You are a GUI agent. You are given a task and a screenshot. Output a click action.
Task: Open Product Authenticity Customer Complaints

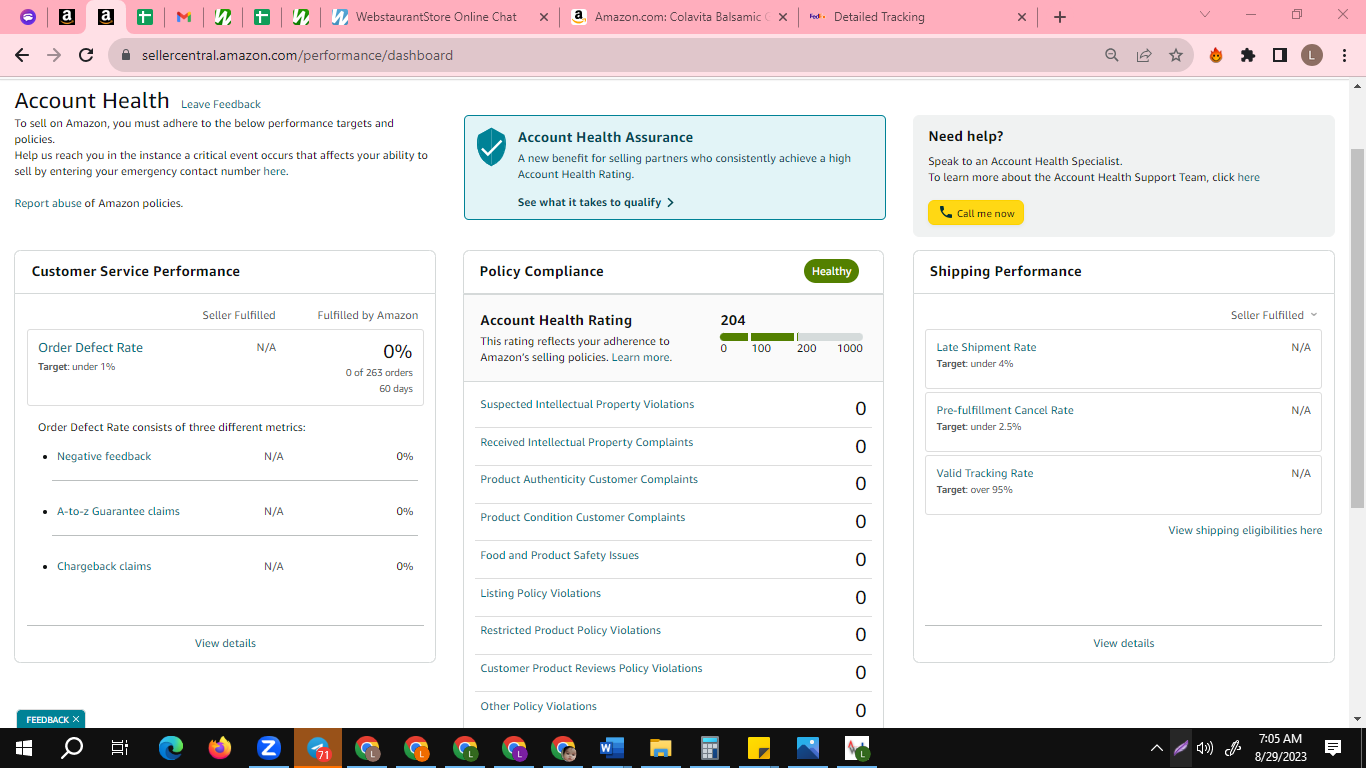coord(589,479)
